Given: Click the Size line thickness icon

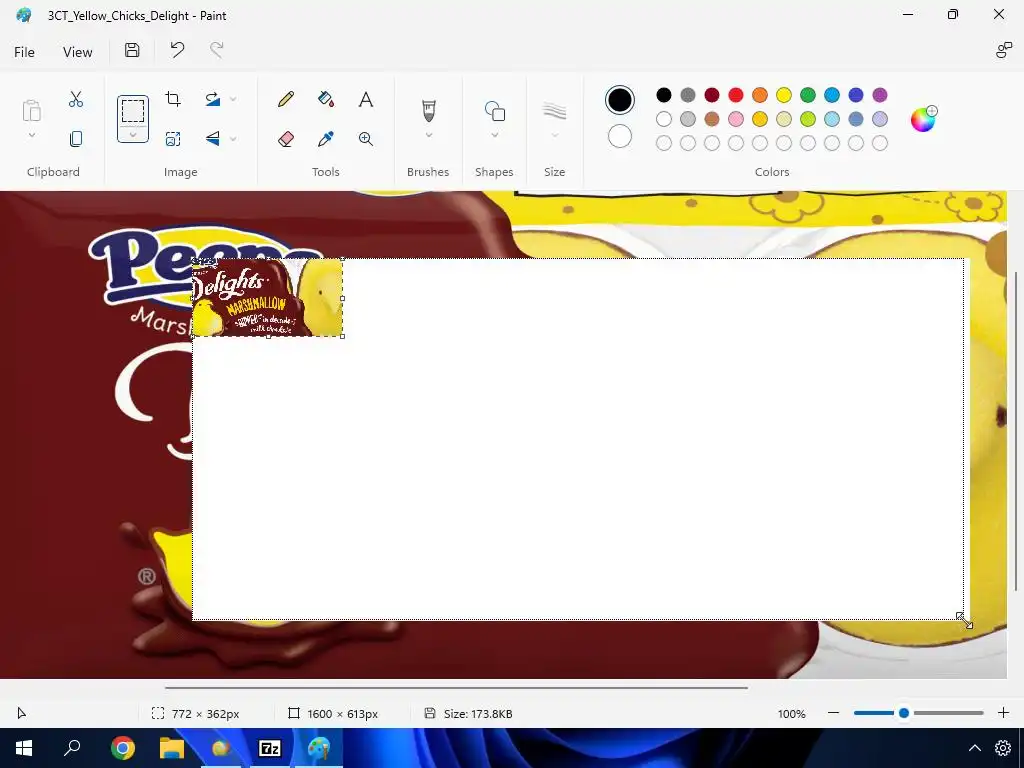Looking at the screenshot, I should 554,110.
